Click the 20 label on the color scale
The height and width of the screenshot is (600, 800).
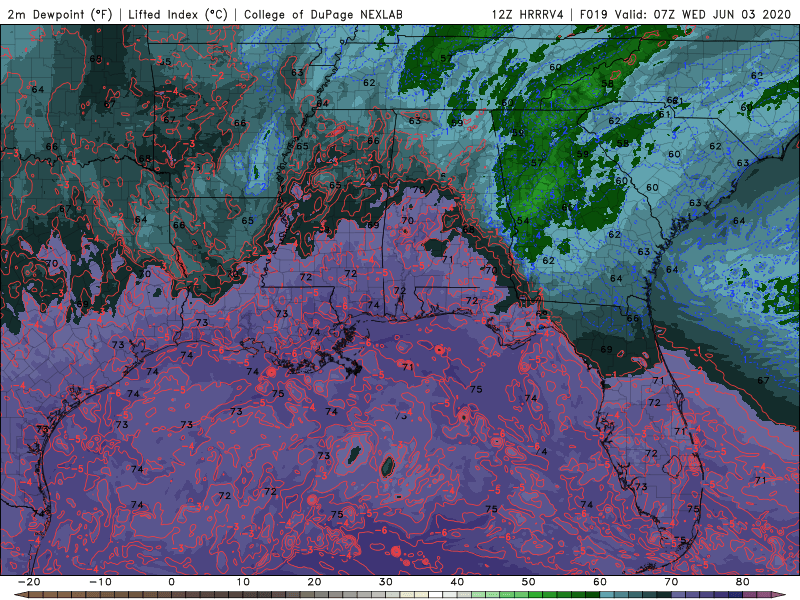(x=314, y=582)
